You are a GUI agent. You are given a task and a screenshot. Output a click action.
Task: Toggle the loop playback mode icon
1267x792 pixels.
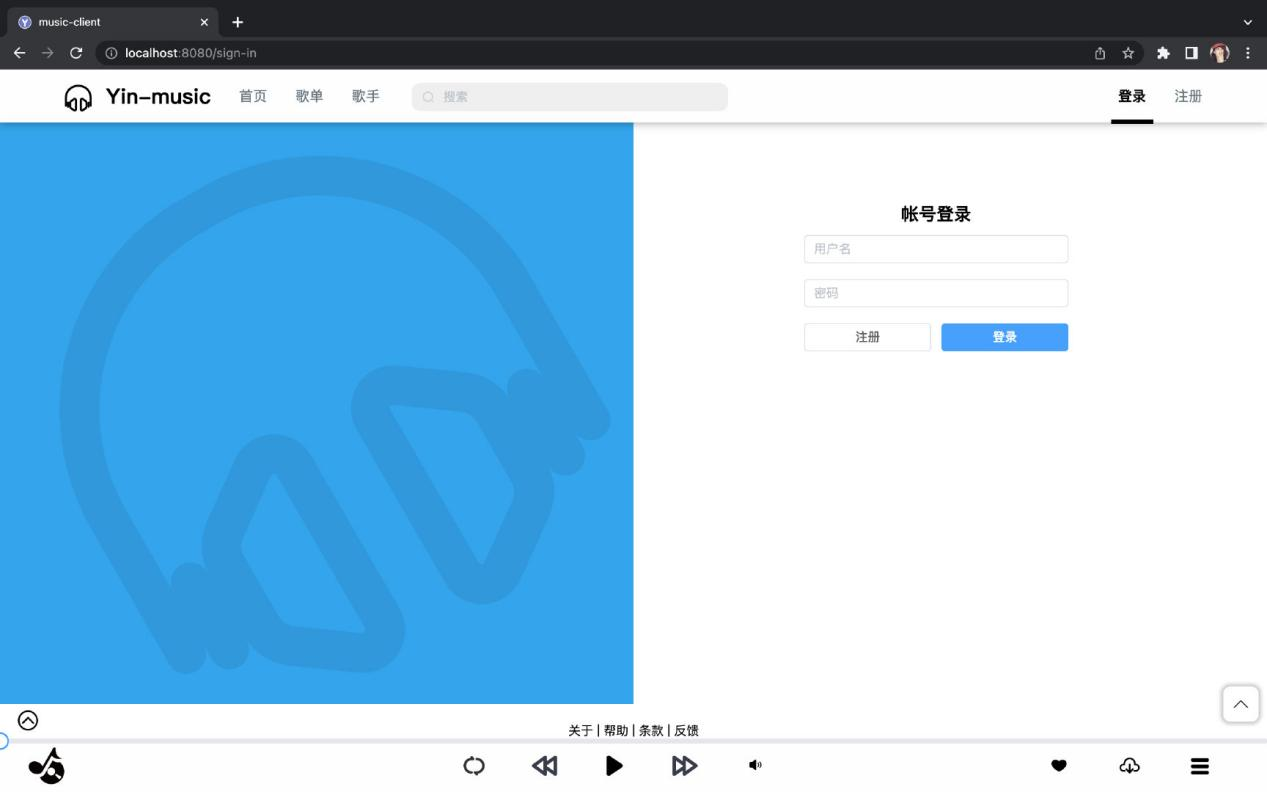click(474, 766)
